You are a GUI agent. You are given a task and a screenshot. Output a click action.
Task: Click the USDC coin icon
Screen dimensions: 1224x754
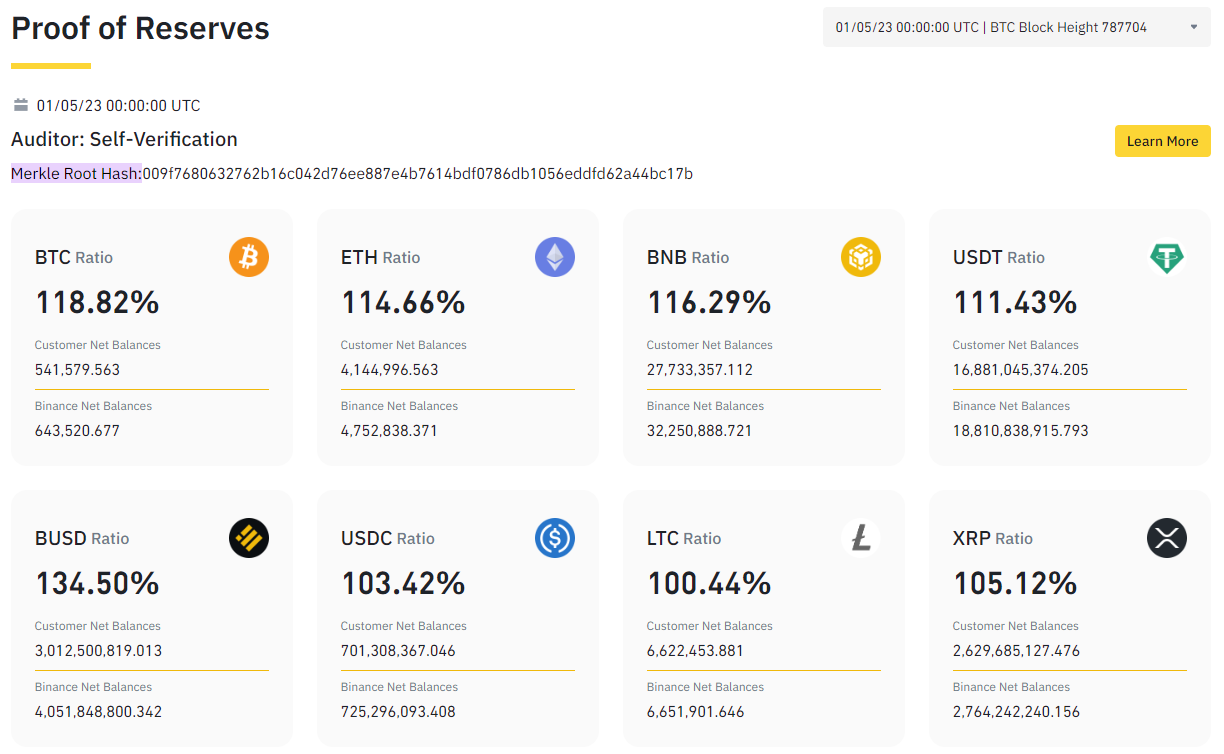pyautogui.click(x=555, y=538)
